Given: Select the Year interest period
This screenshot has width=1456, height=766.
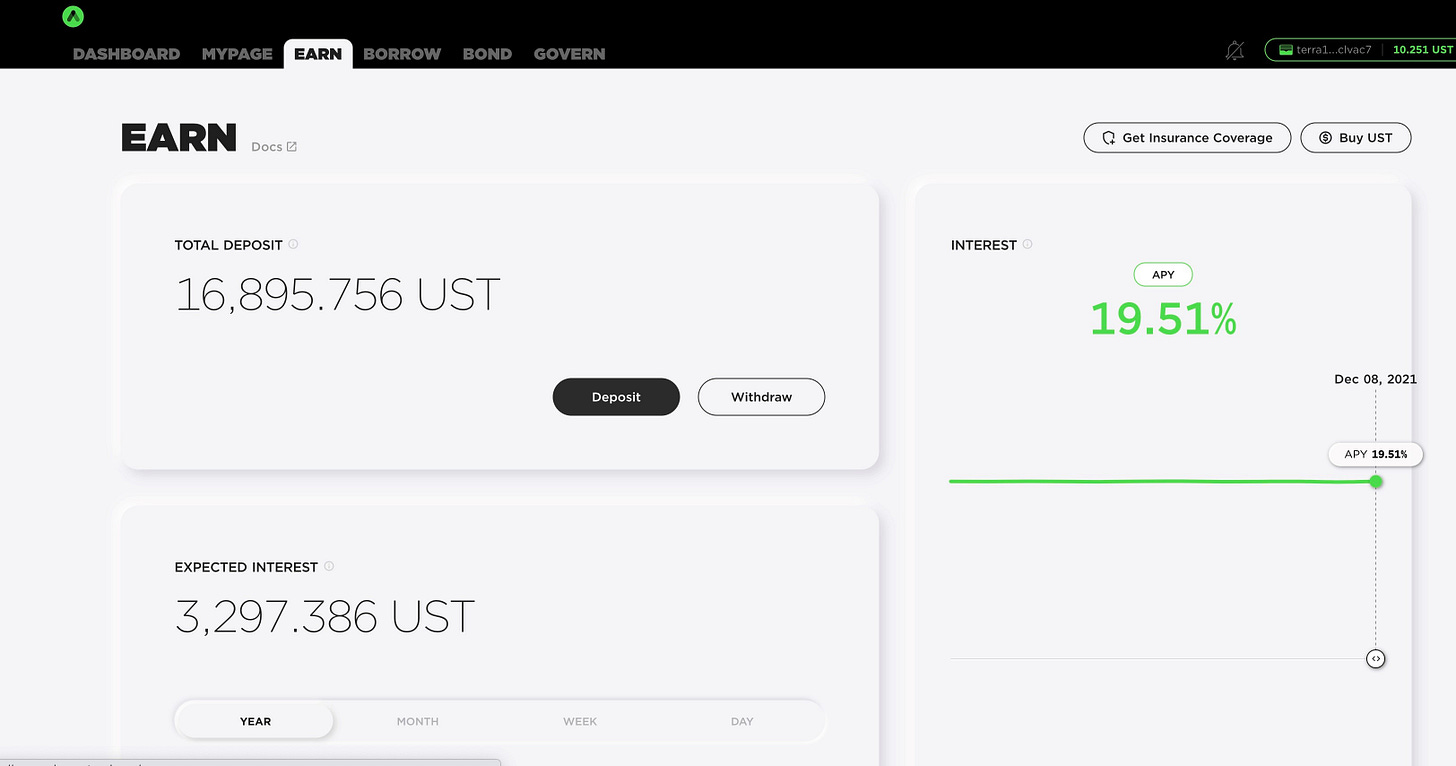Looking at the screenshot, I should pyautogui.click(x=255, y=721).
